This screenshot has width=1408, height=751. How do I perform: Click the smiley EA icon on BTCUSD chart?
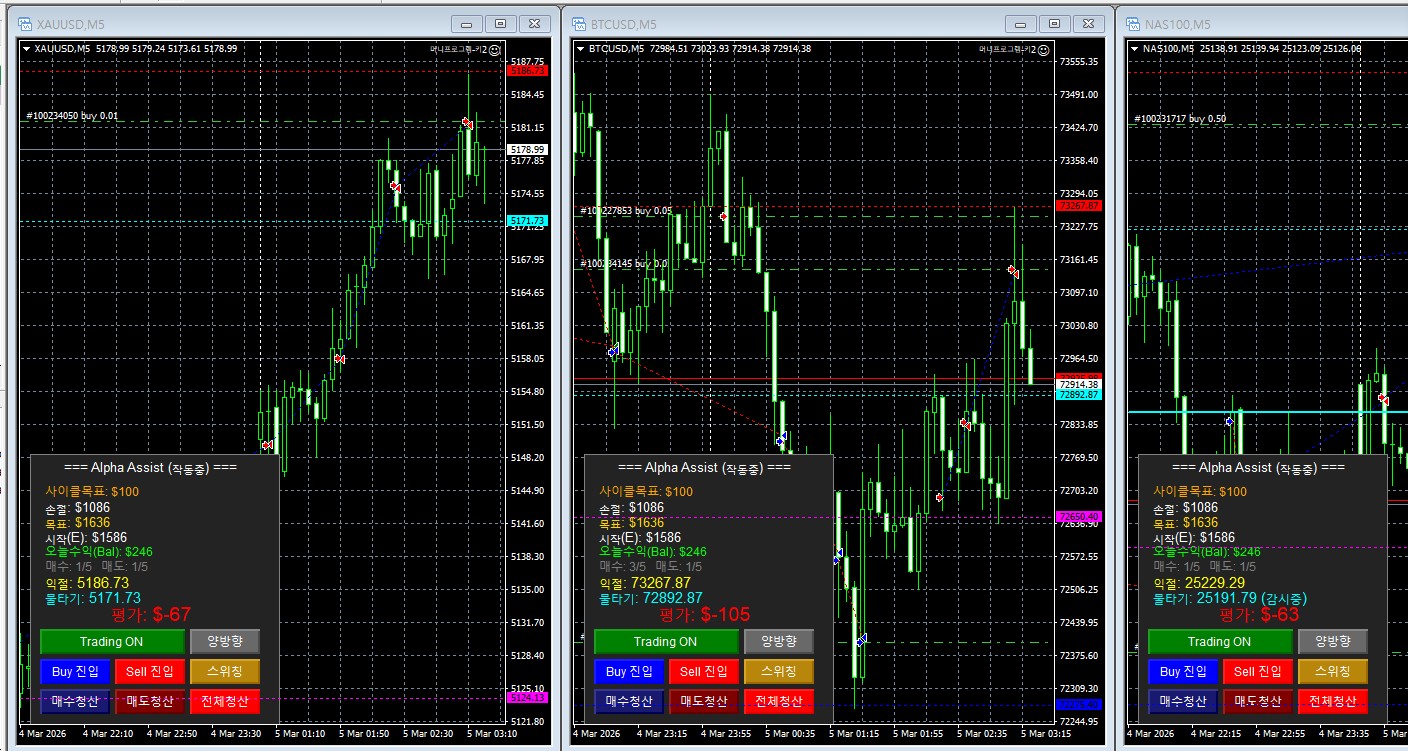click(x=1043, y=49)
